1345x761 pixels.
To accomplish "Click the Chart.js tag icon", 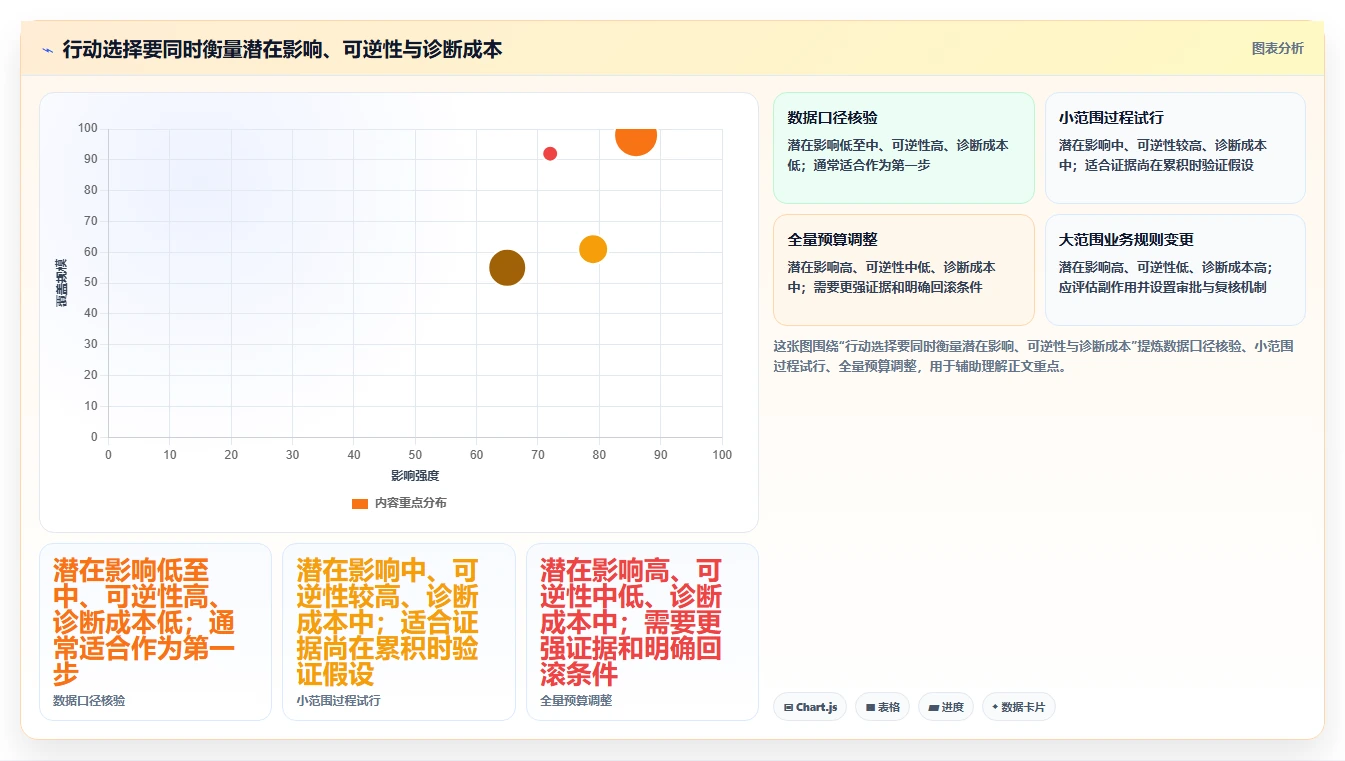I will click(789, 707).
